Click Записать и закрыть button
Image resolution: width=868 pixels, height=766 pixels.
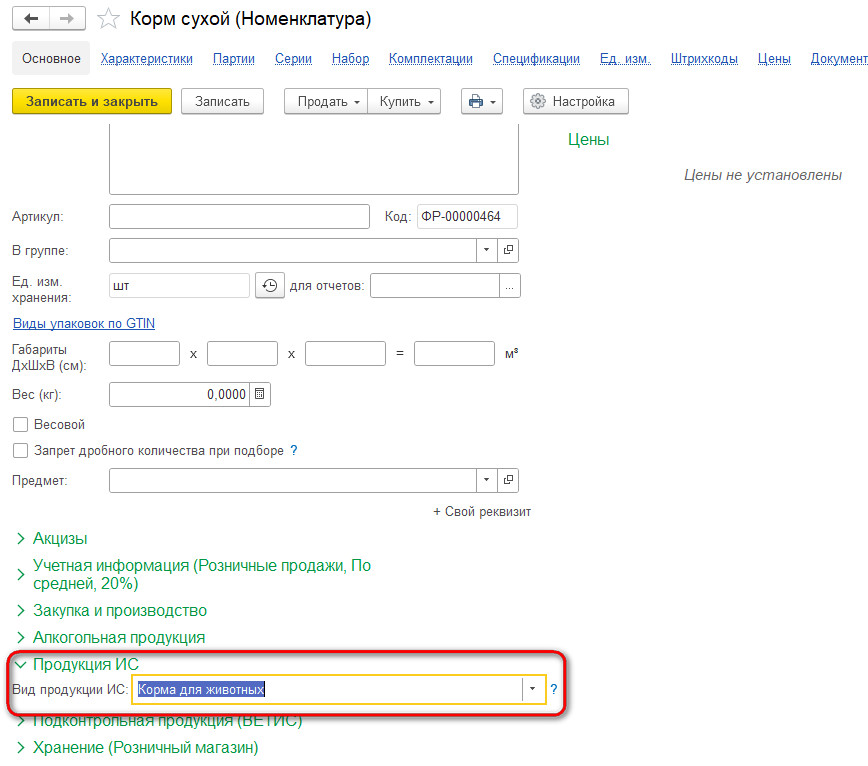92,101
